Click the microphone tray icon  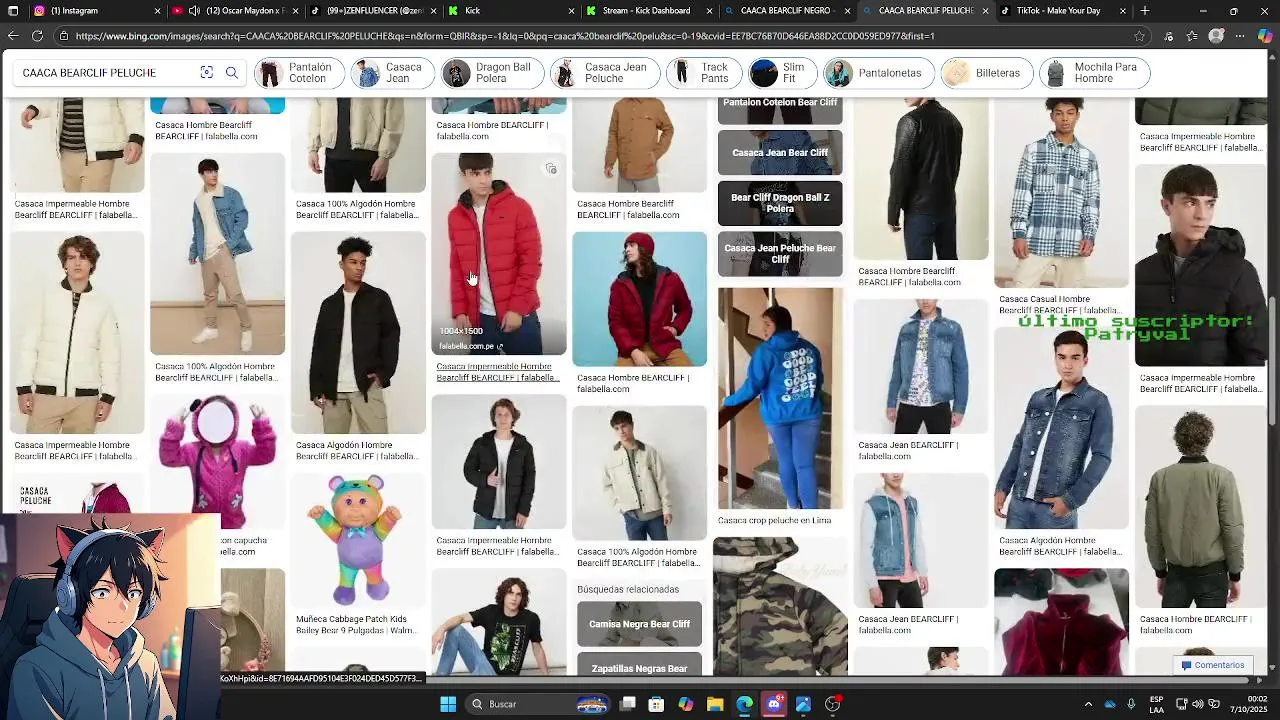pos(1131,704)
